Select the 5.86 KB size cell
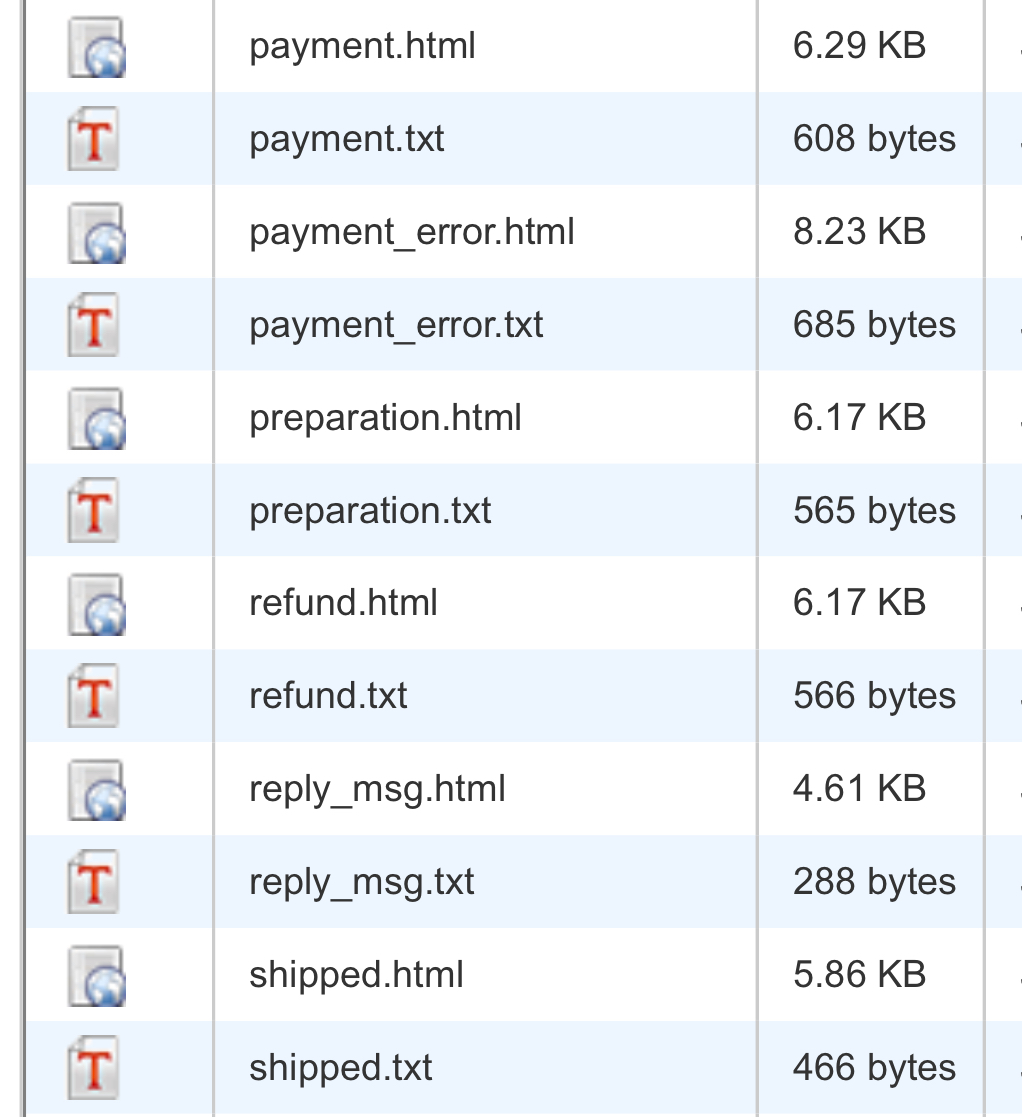The image size is (1022, 1117). tap(859, 975)
